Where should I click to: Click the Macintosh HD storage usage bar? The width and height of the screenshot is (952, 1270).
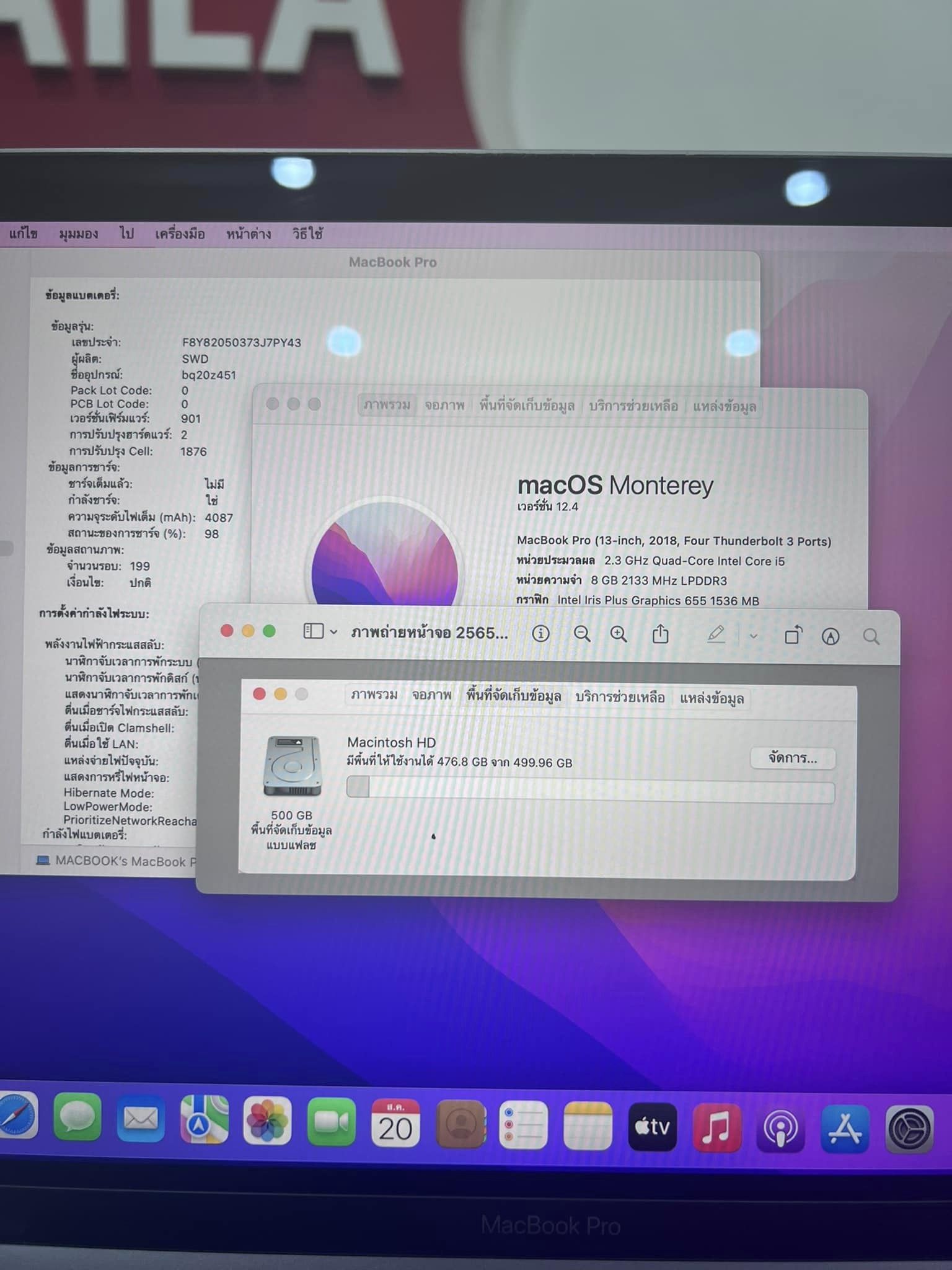(590, 791)
